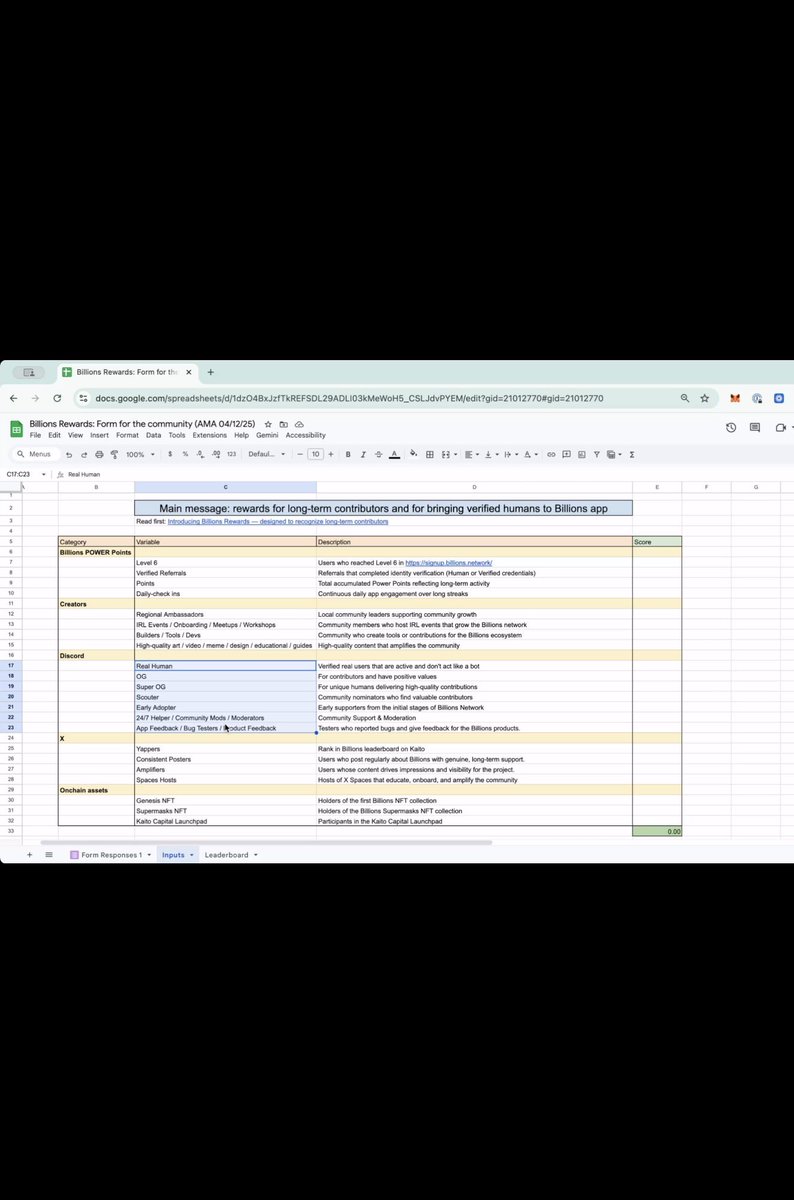Open a new browser tab
This screenshot has height=1200, width=794.
[210, 372]
